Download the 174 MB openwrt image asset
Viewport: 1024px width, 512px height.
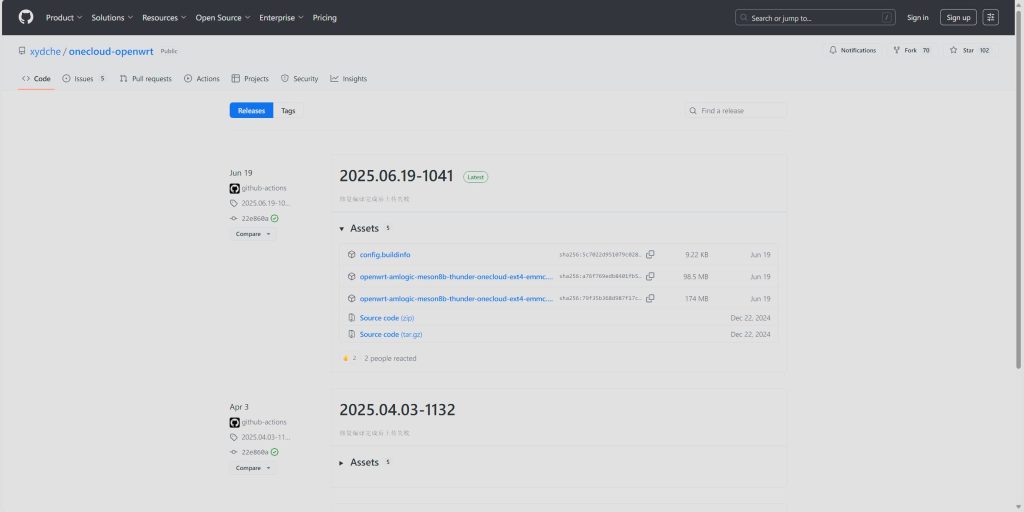(x=456, y=298)
